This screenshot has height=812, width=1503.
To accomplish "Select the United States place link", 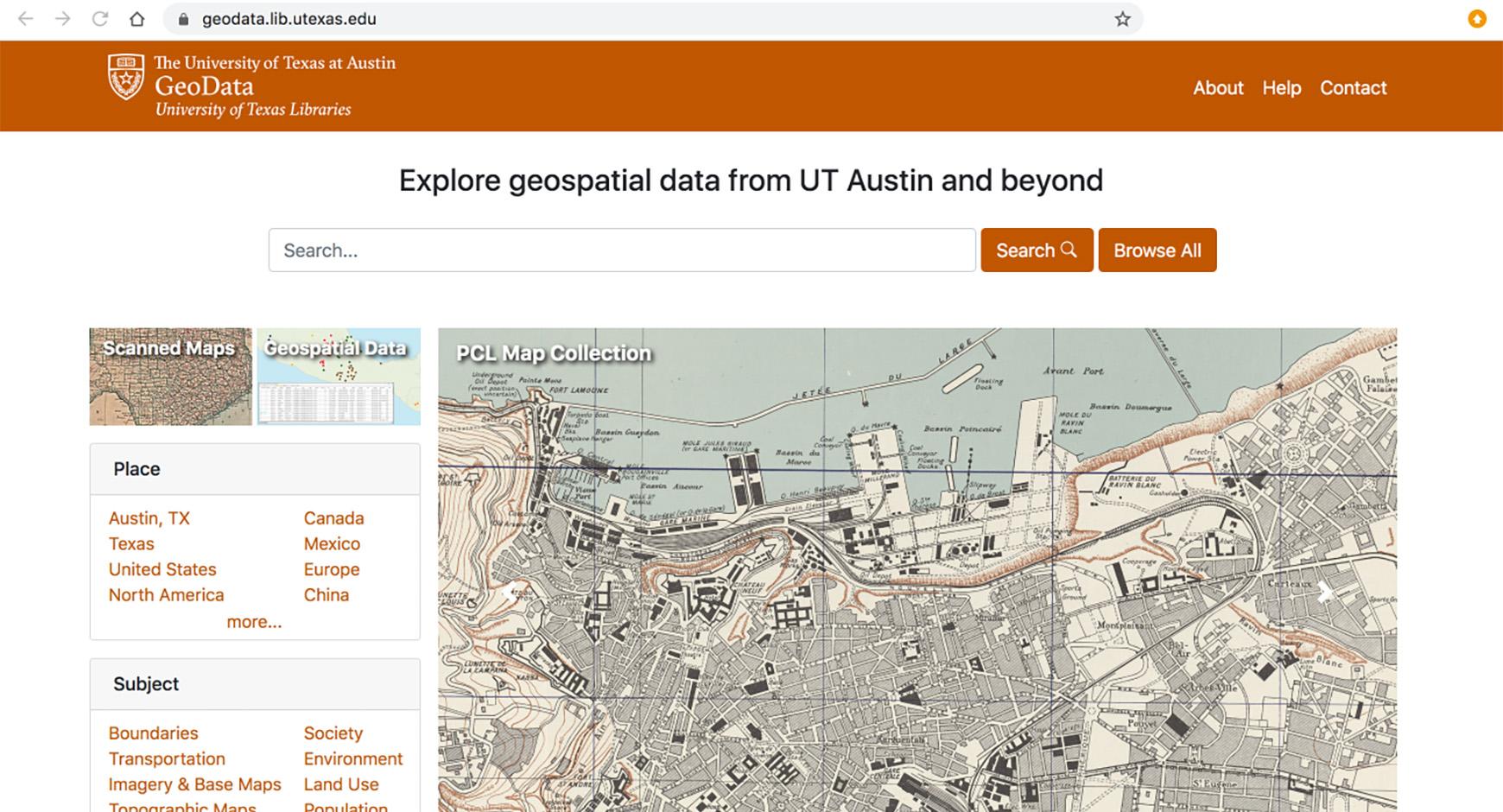I will pos(162,569).
